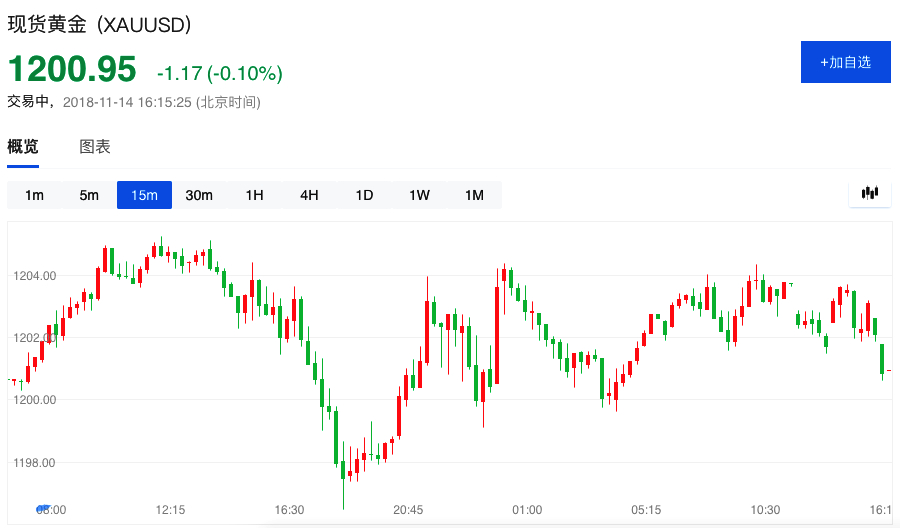Click the 1198.00 price axis label
This screenshot has height=528, width=900.
click(35, 463)
